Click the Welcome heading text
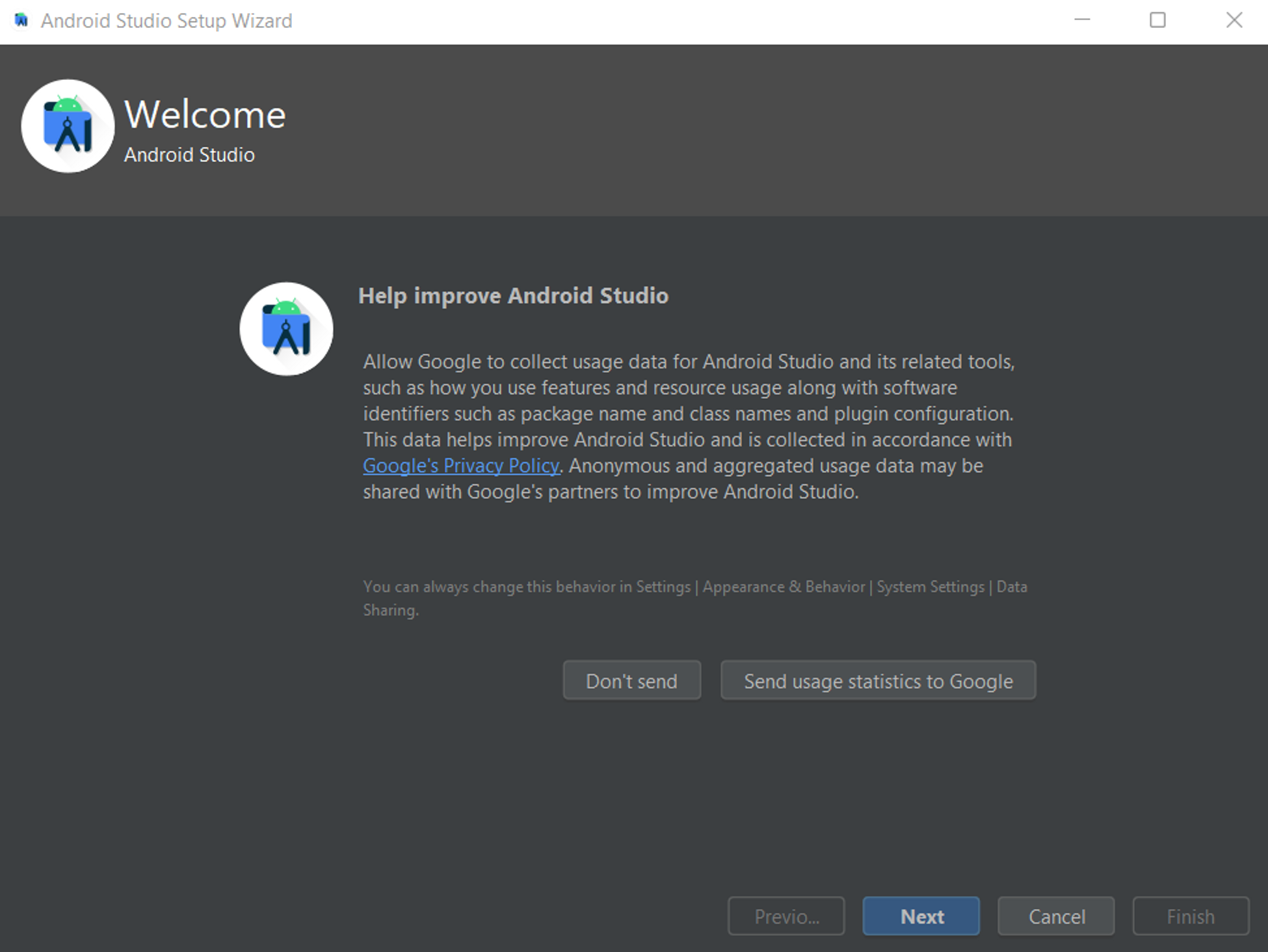The width and height of the screenshot is (1268, 952). [x=205, y=115]
